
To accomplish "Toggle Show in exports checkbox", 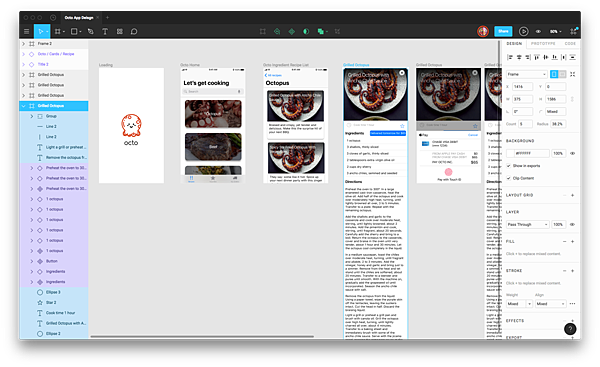I will tap(509, 166).
